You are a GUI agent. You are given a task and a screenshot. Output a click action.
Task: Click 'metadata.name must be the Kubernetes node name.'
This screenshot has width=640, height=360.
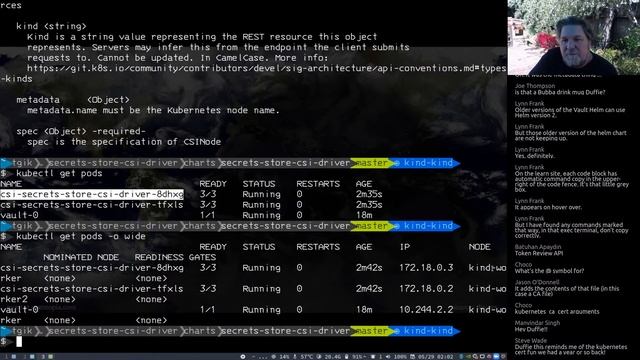153,110
